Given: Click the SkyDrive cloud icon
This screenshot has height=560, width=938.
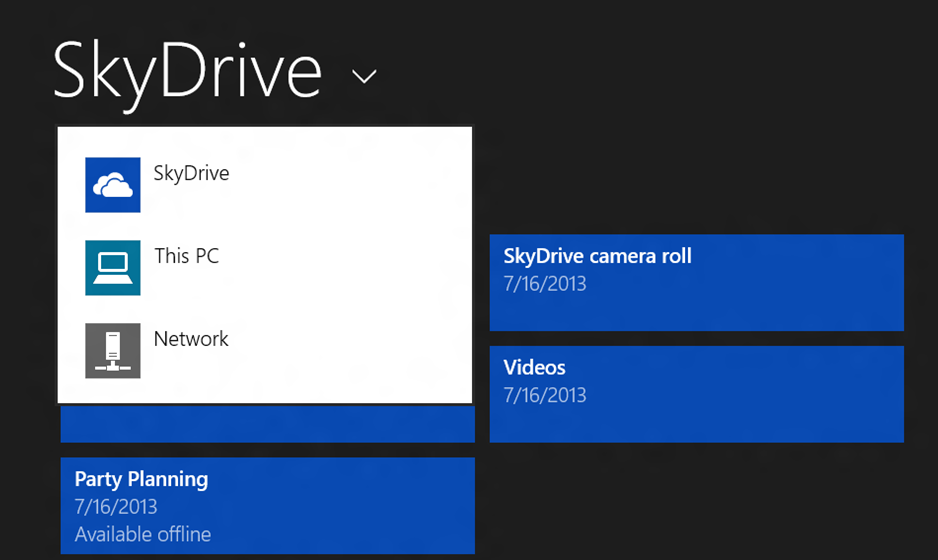Looking at the screenshot, I should pos(112,185).
